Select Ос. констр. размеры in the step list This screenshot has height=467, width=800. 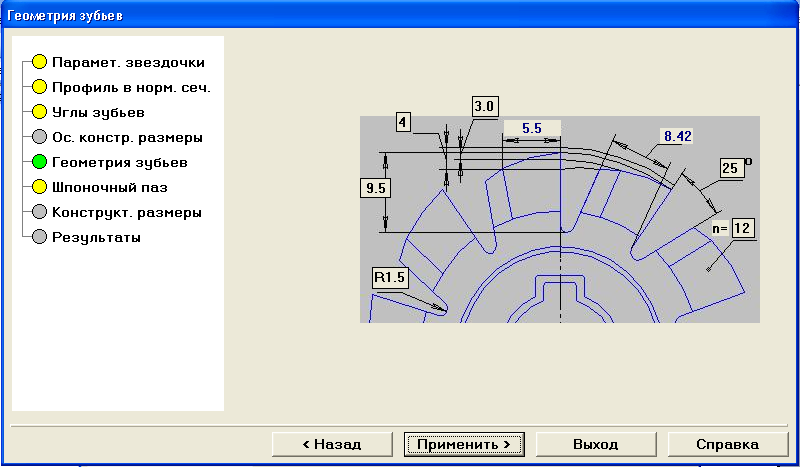pos(128,137)
